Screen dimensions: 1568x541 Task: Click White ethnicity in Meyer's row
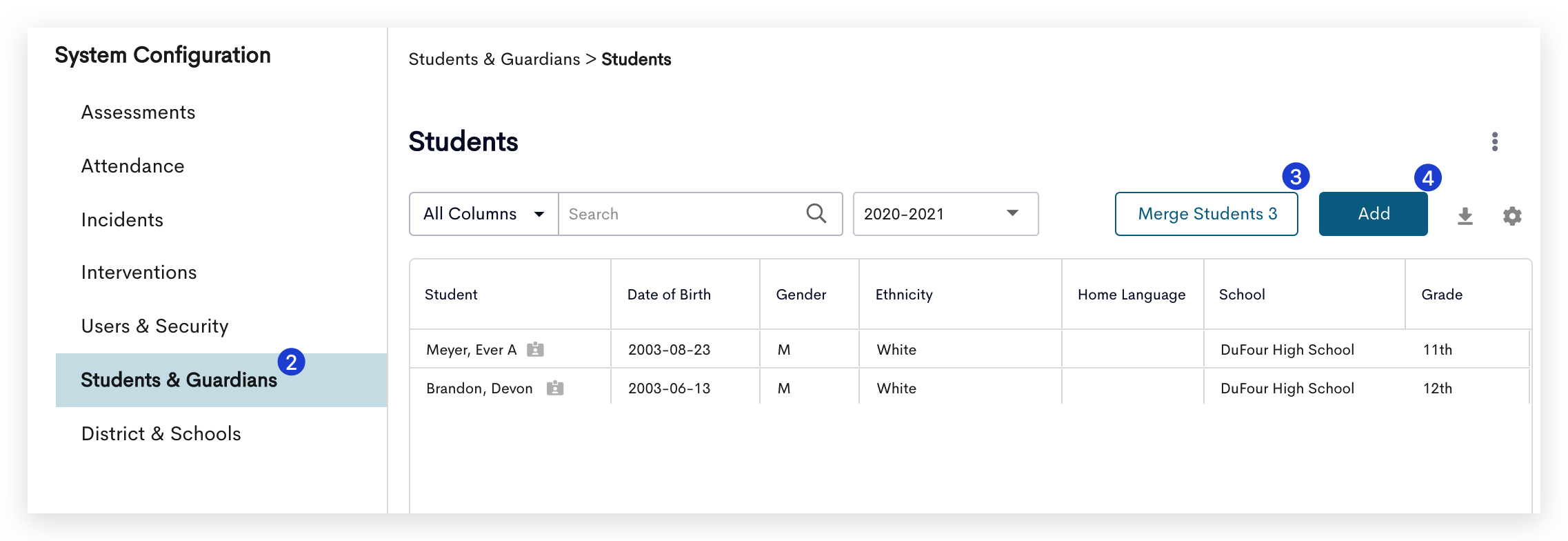point(896,350)
